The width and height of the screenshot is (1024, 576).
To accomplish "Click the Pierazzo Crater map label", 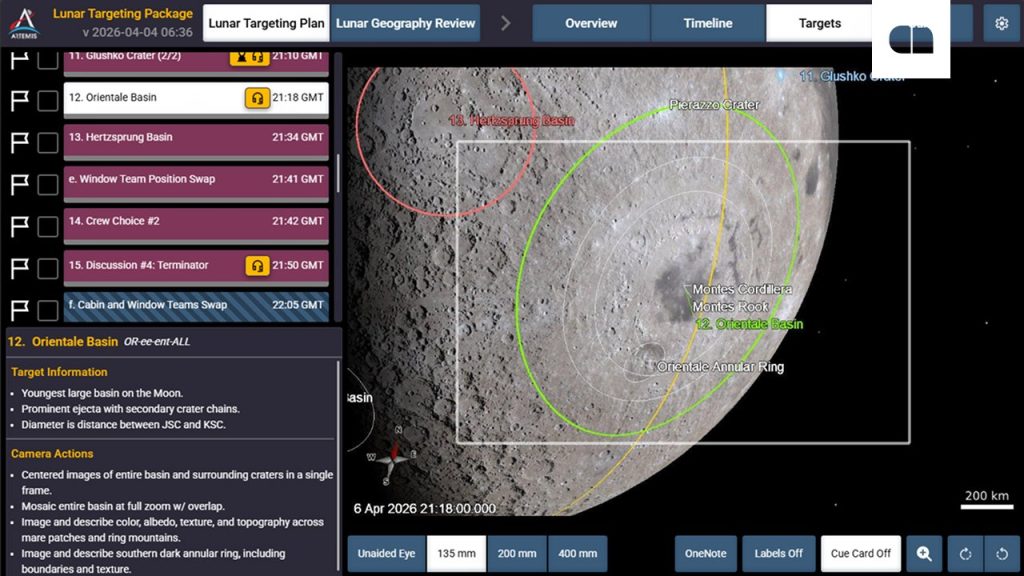I will point(714,104).
